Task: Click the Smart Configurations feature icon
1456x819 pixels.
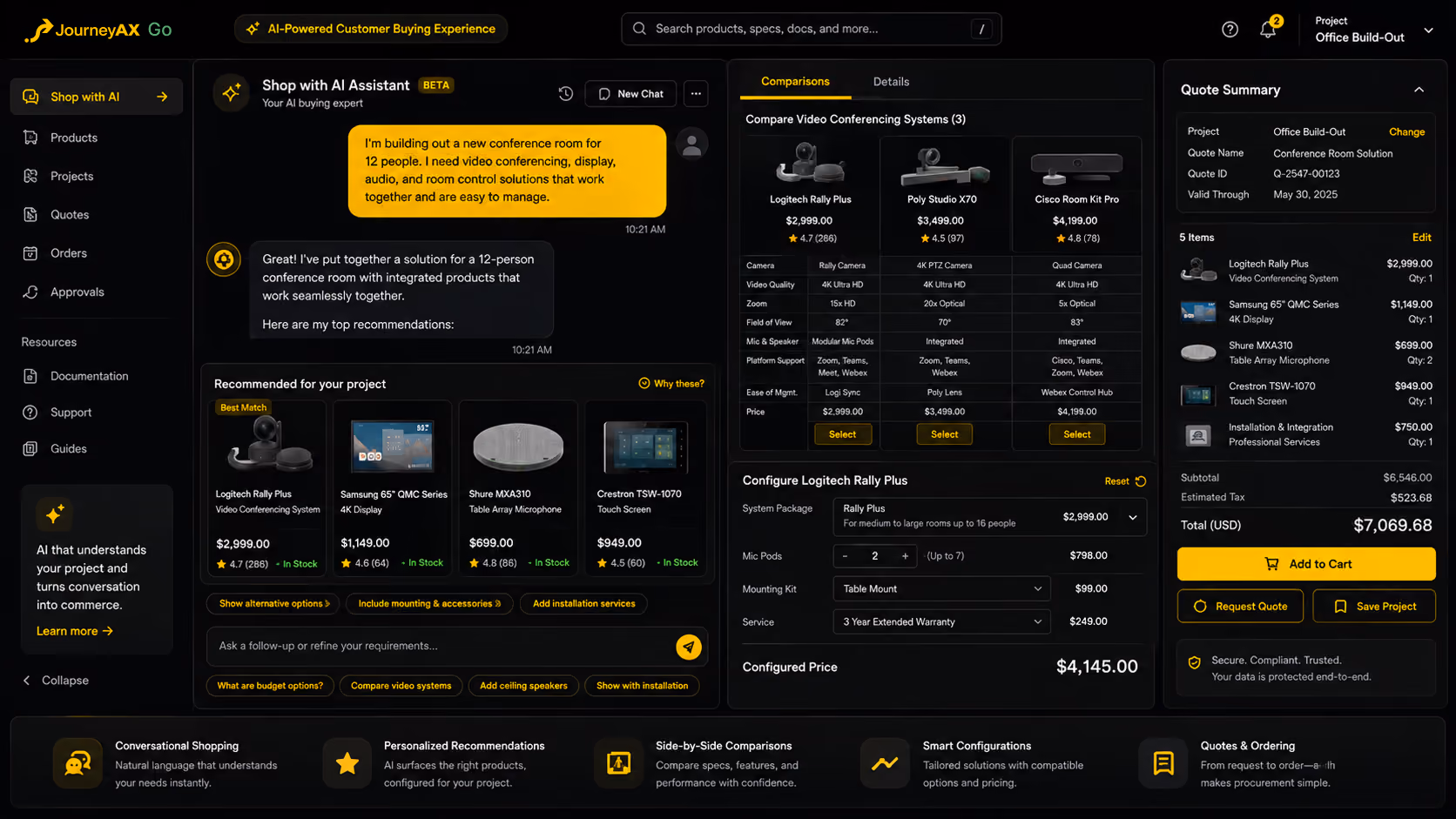Action: [x=885, y=763]
